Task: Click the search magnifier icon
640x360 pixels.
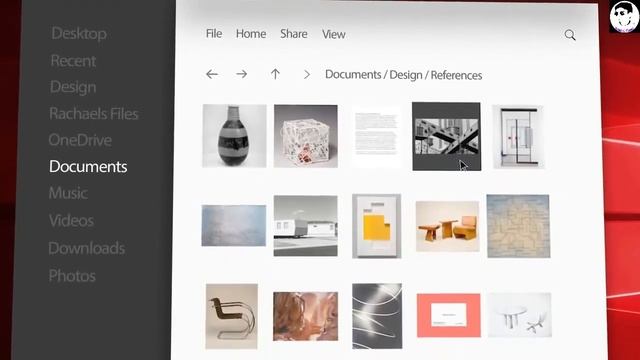Action: pos(570,35)
